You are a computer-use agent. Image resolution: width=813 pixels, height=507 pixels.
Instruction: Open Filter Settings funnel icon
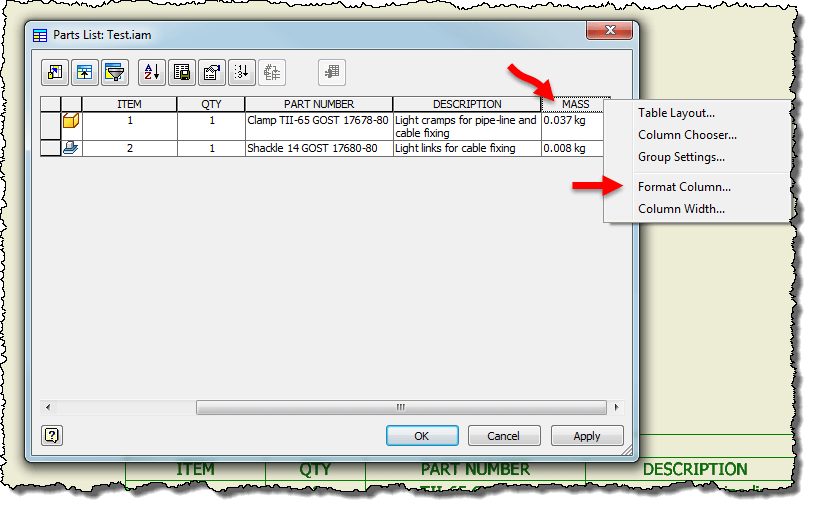[116, 72]
